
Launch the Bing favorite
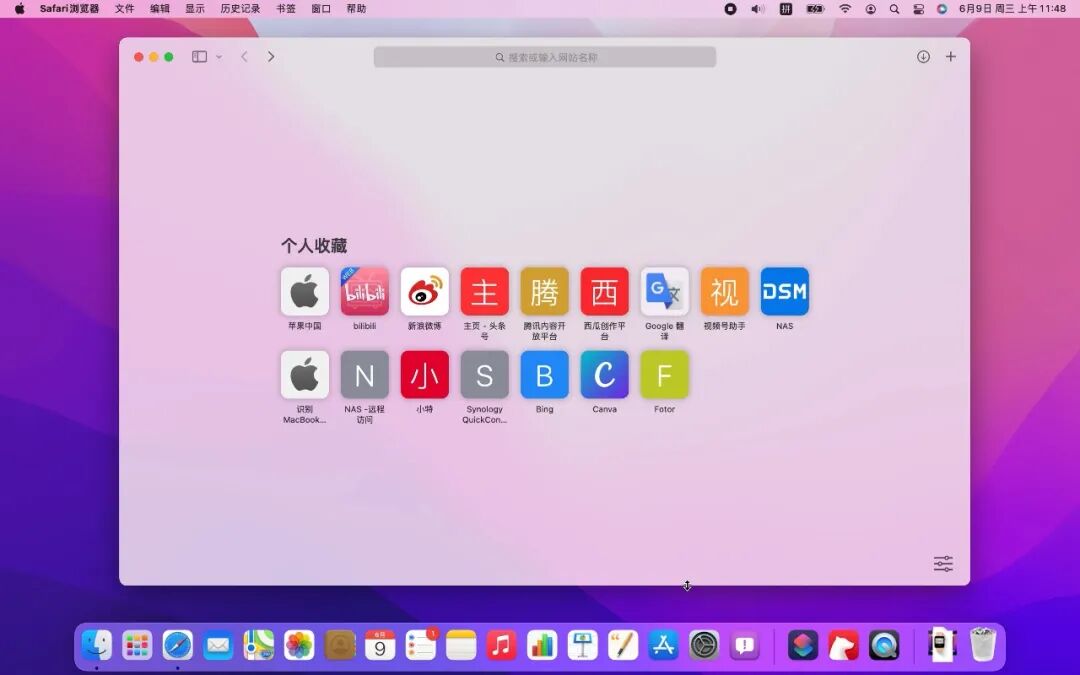point(544,377)
